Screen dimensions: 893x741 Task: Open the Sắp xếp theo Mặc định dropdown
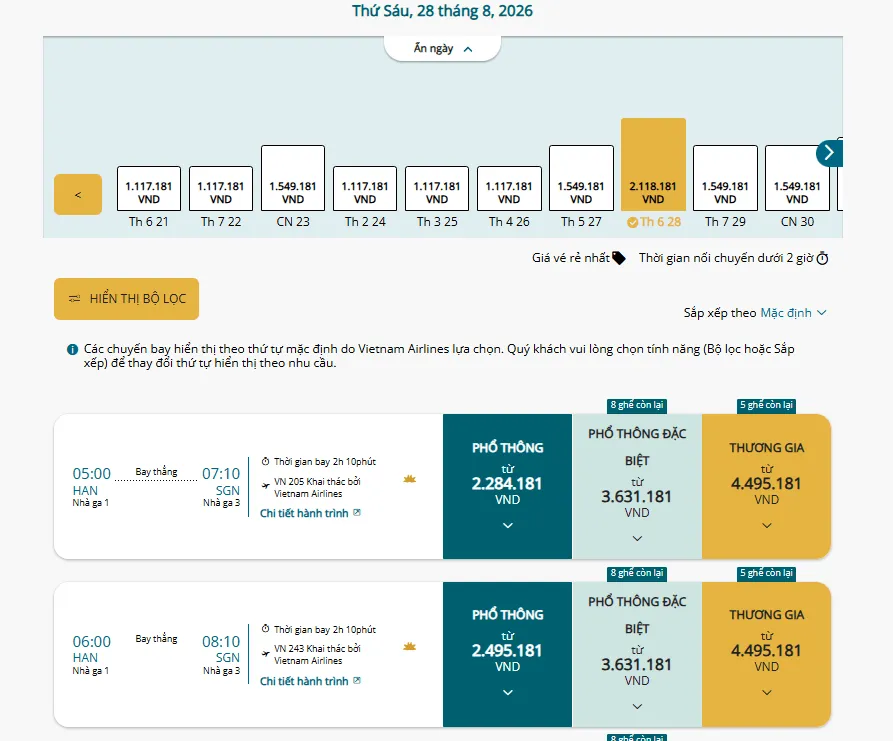tap(755, 313)
